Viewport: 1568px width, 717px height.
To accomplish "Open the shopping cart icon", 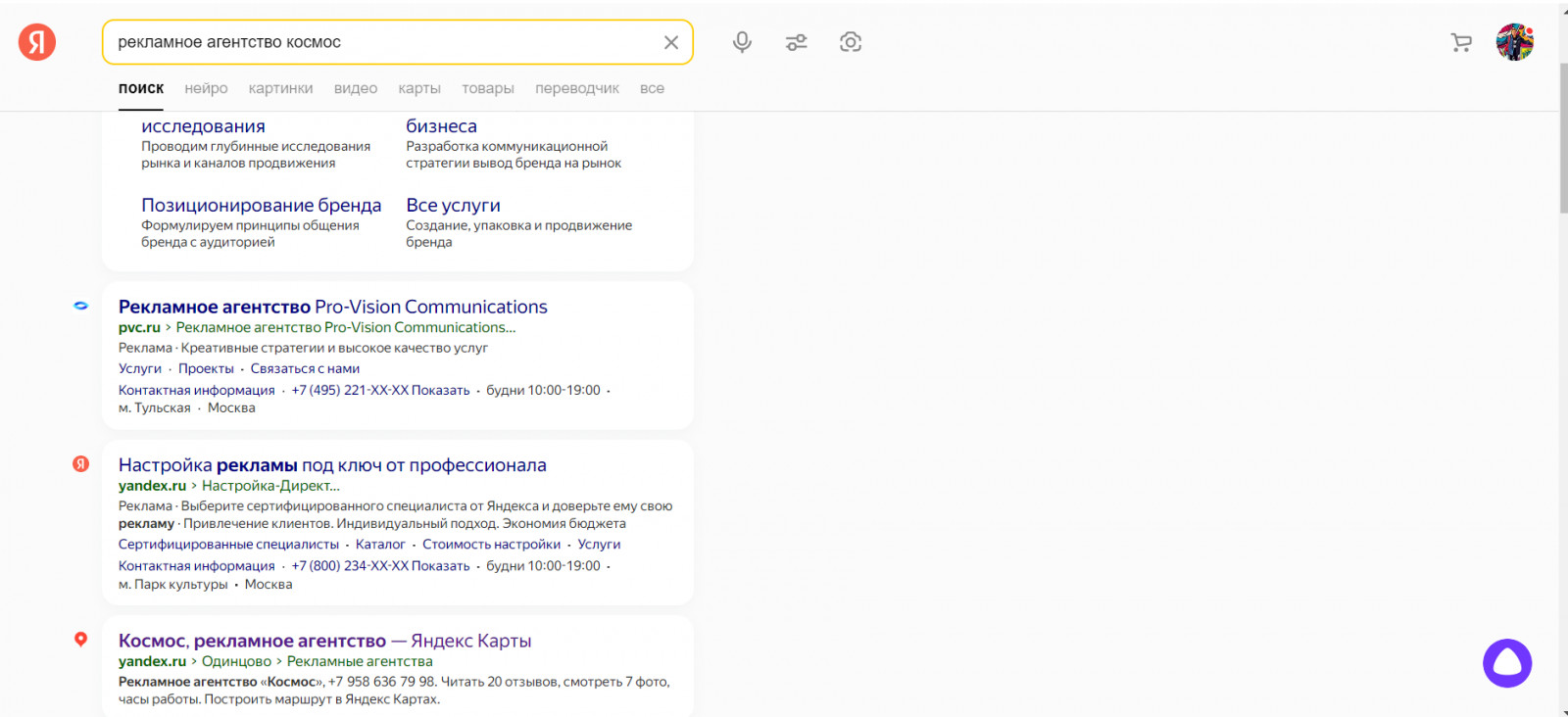I will [1461, 42].
